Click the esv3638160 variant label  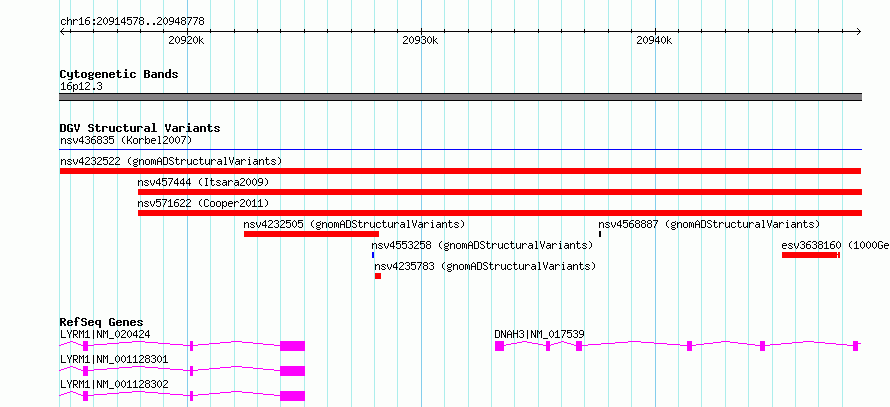[835, 245]
